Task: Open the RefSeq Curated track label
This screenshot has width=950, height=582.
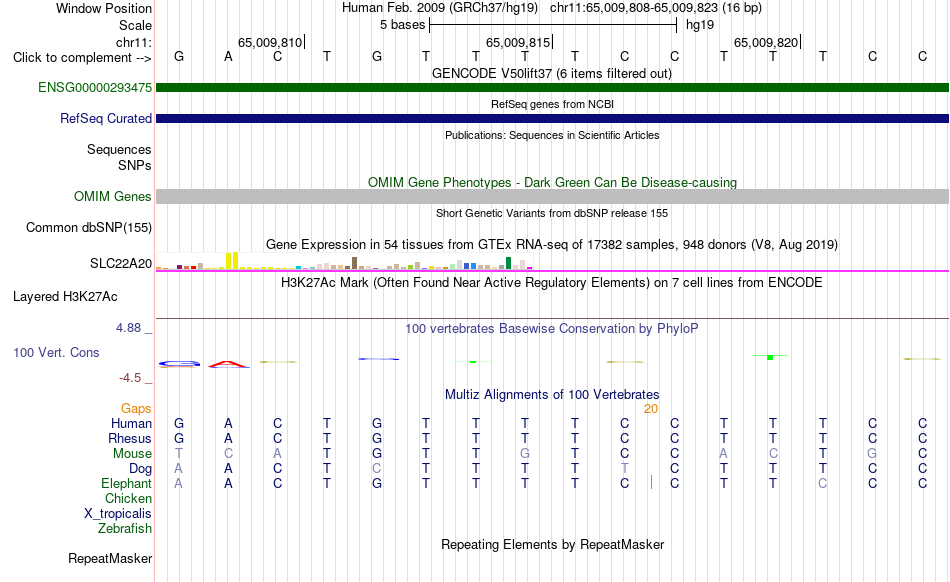Action: click(x=105, y=118)
